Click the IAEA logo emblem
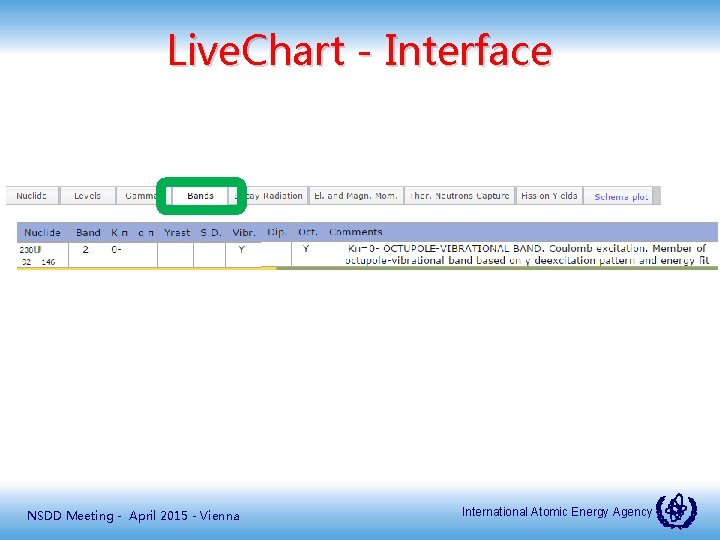 [x=676, y=511]
